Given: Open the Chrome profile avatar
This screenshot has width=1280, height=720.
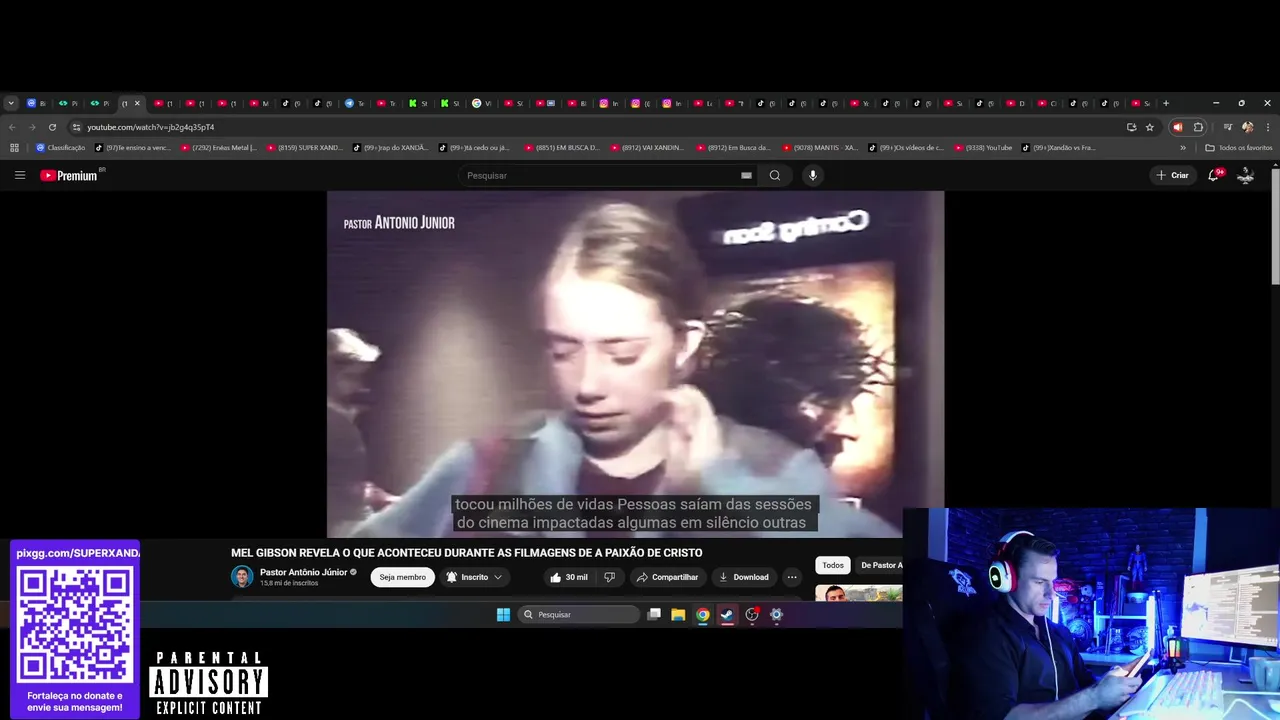Looking at the screenshot, I should 1247,127.
